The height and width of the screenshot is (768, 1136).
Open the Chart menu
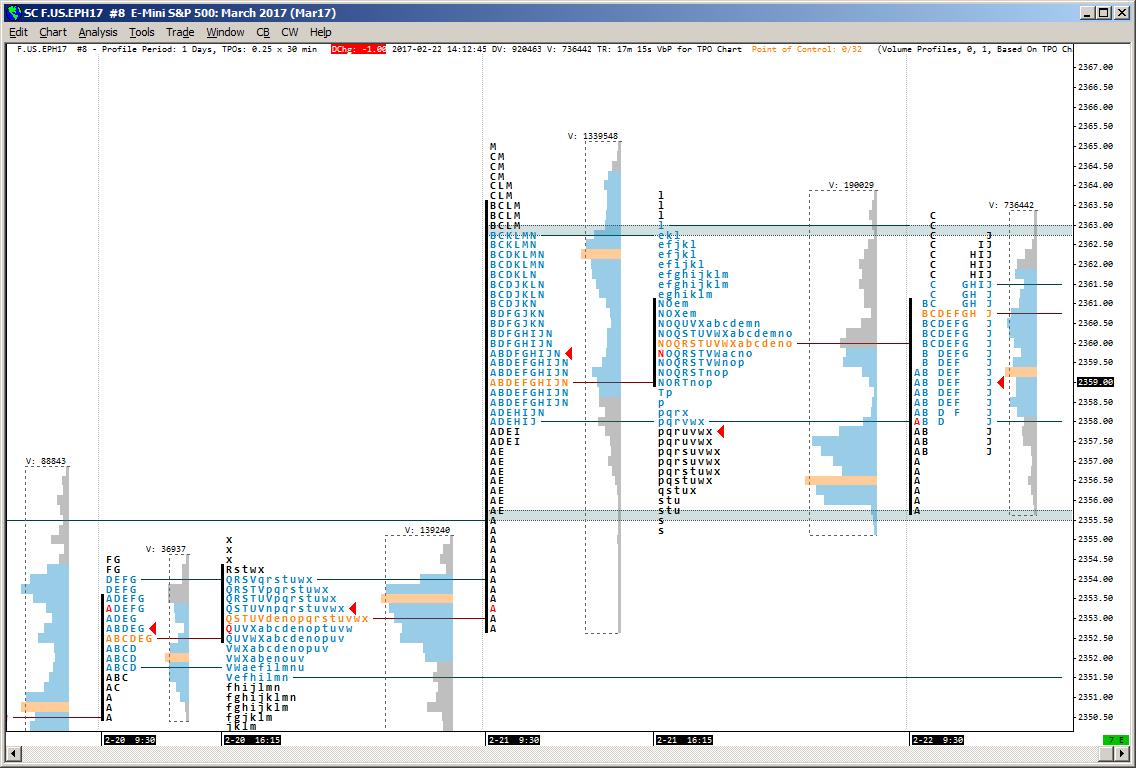(53, 32)
